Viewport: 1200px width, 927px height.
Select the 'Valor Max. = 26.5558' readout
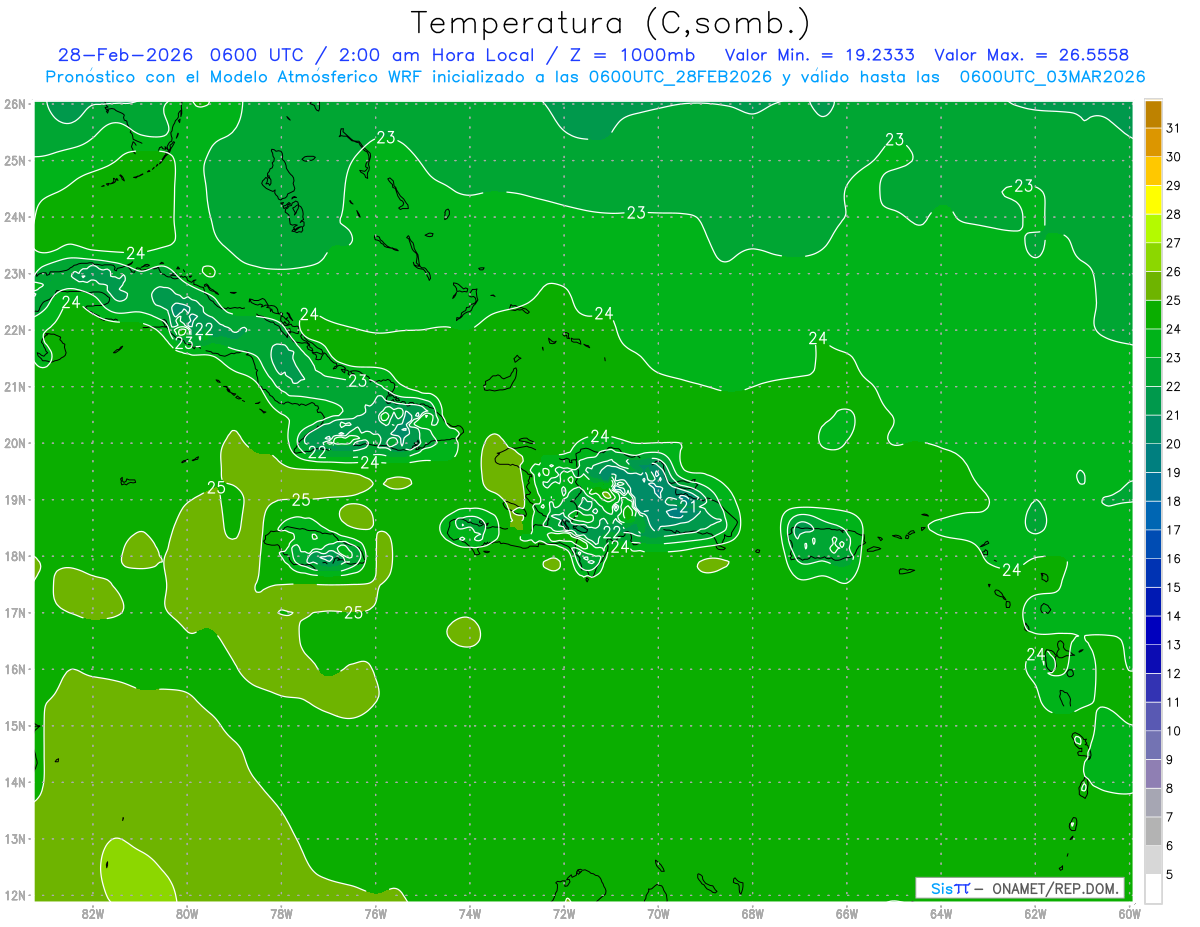(x=1032, y=55)
